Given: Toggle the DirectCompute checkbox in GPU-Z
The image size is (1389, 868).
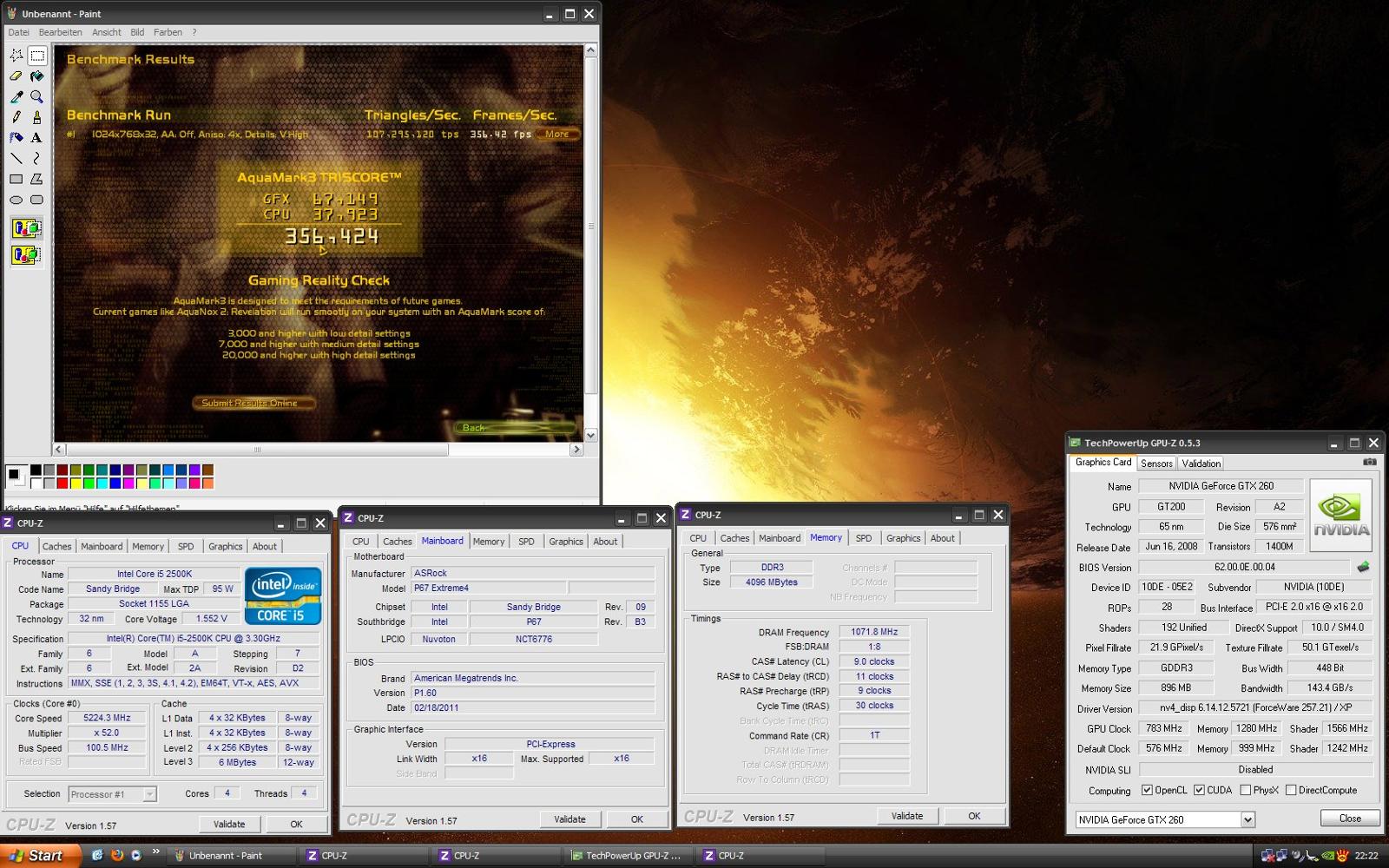Looking at the screenshot, I should (x=1291, y=790).
